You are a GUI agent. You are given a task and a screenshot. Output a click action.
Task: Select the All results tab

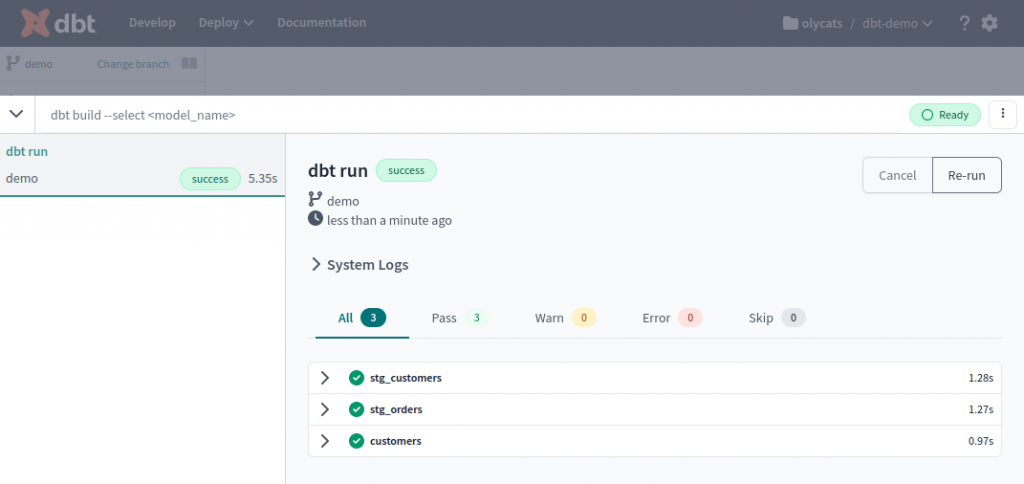click(x=362, y=318)
